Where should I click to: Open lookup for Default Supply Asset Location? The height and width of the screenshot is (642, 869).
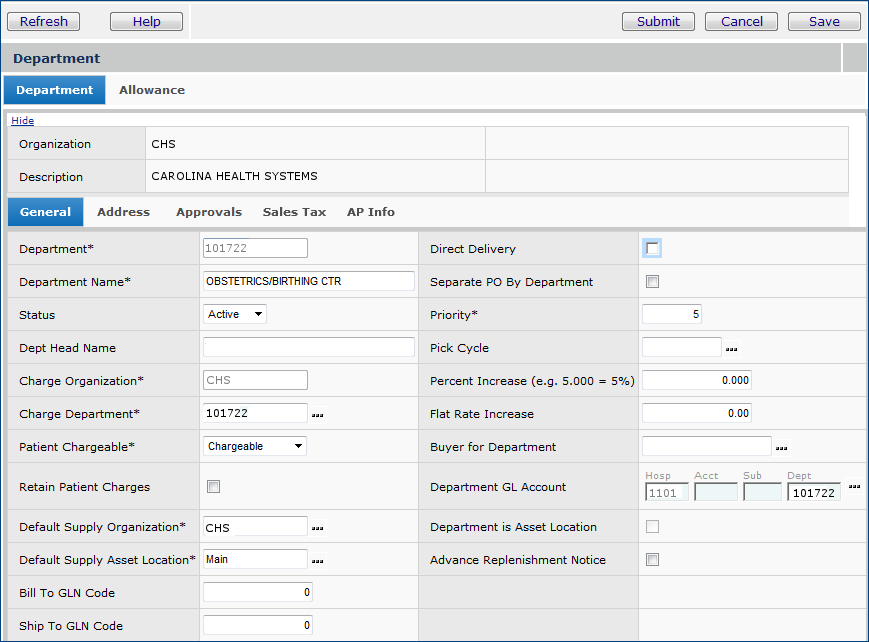318,560
